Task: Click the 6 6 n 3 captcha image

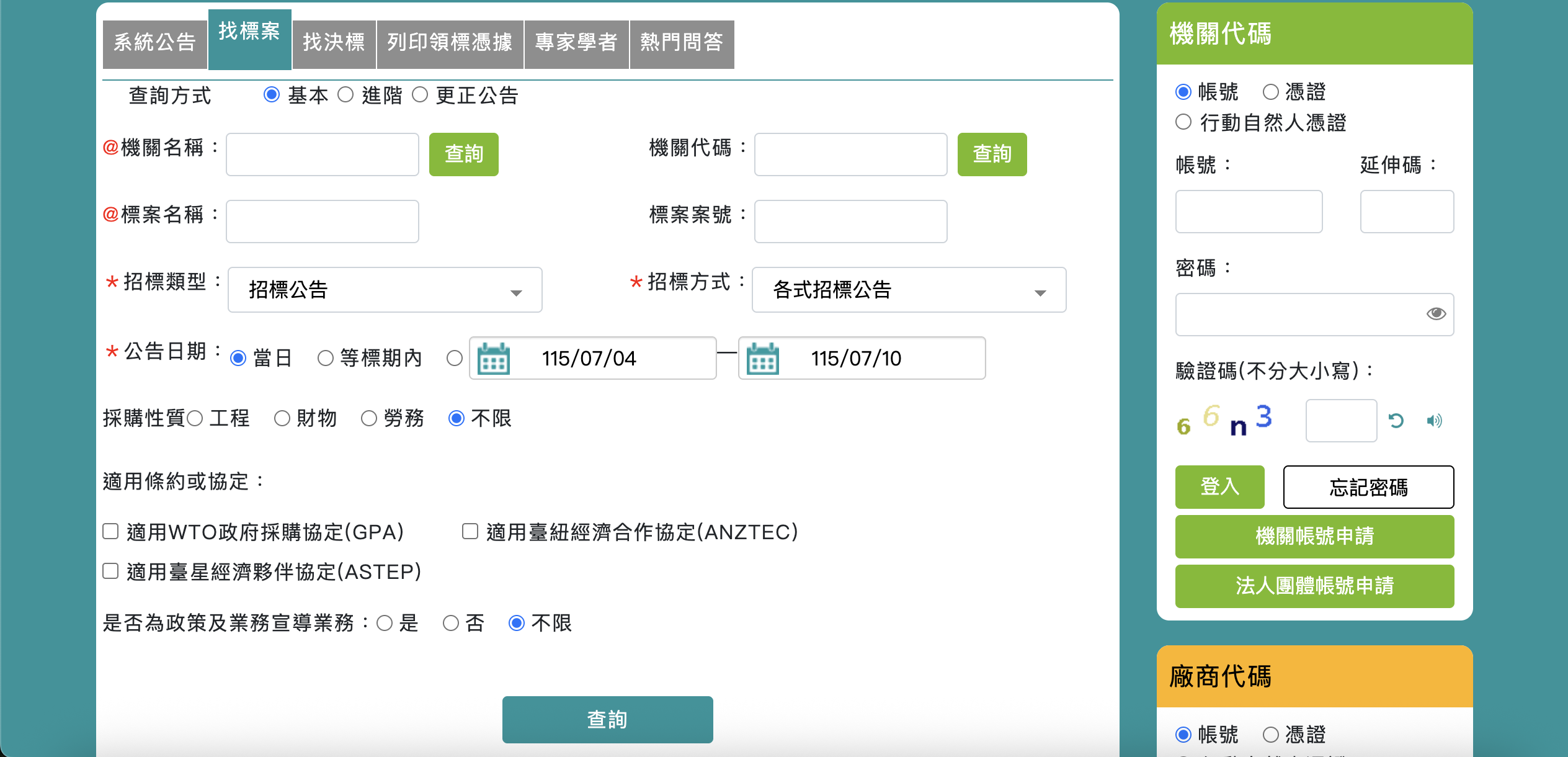Action: click(x=1224, y=421)
